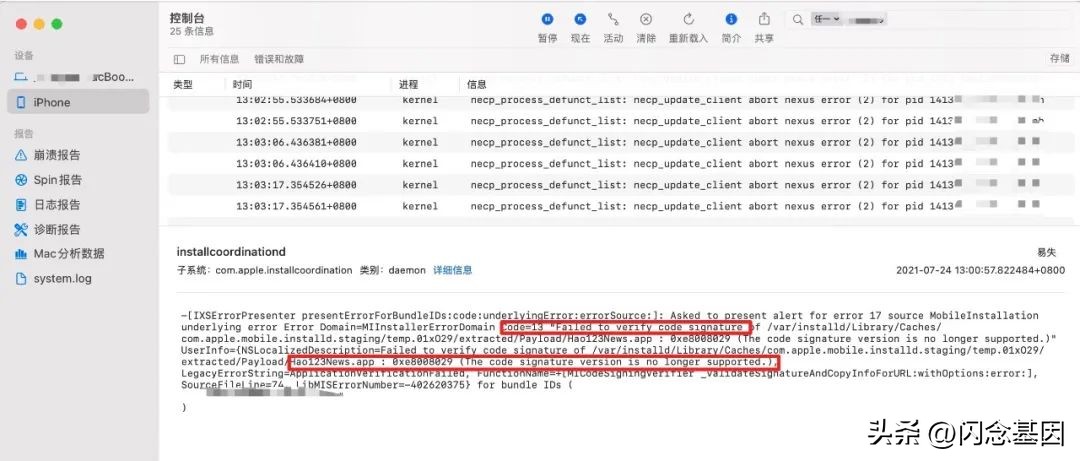Click the installcoordinationd process title
The image size is (1080, 461).
(x=231, y=252)
